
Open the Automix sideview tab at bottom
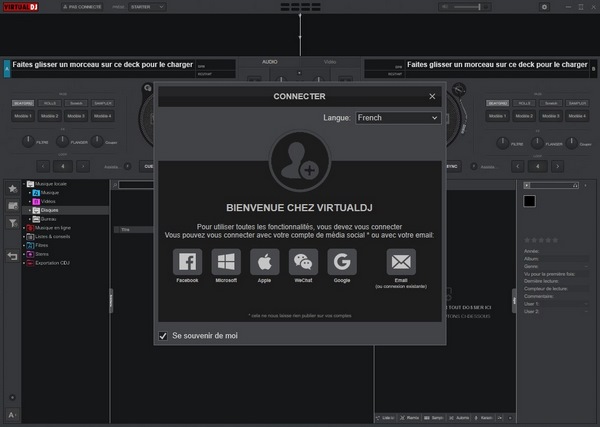pyautogui.click(x=459, y=418)
